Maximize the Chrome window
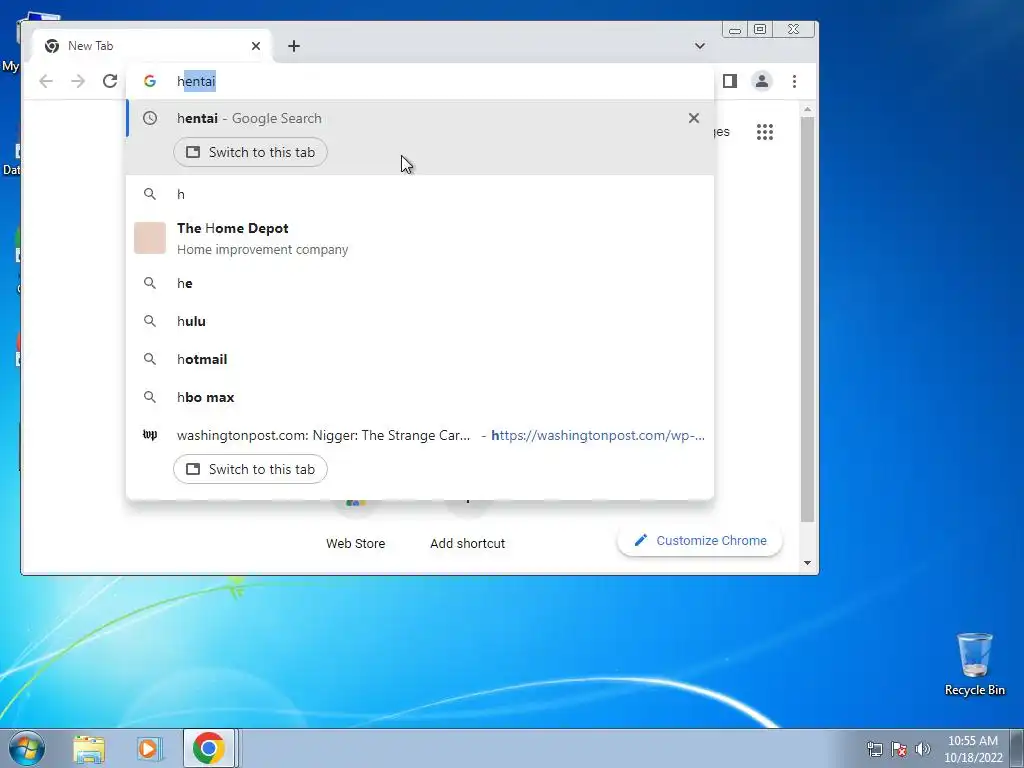The height and width of the screenshot is (768, 1024). 760,29
